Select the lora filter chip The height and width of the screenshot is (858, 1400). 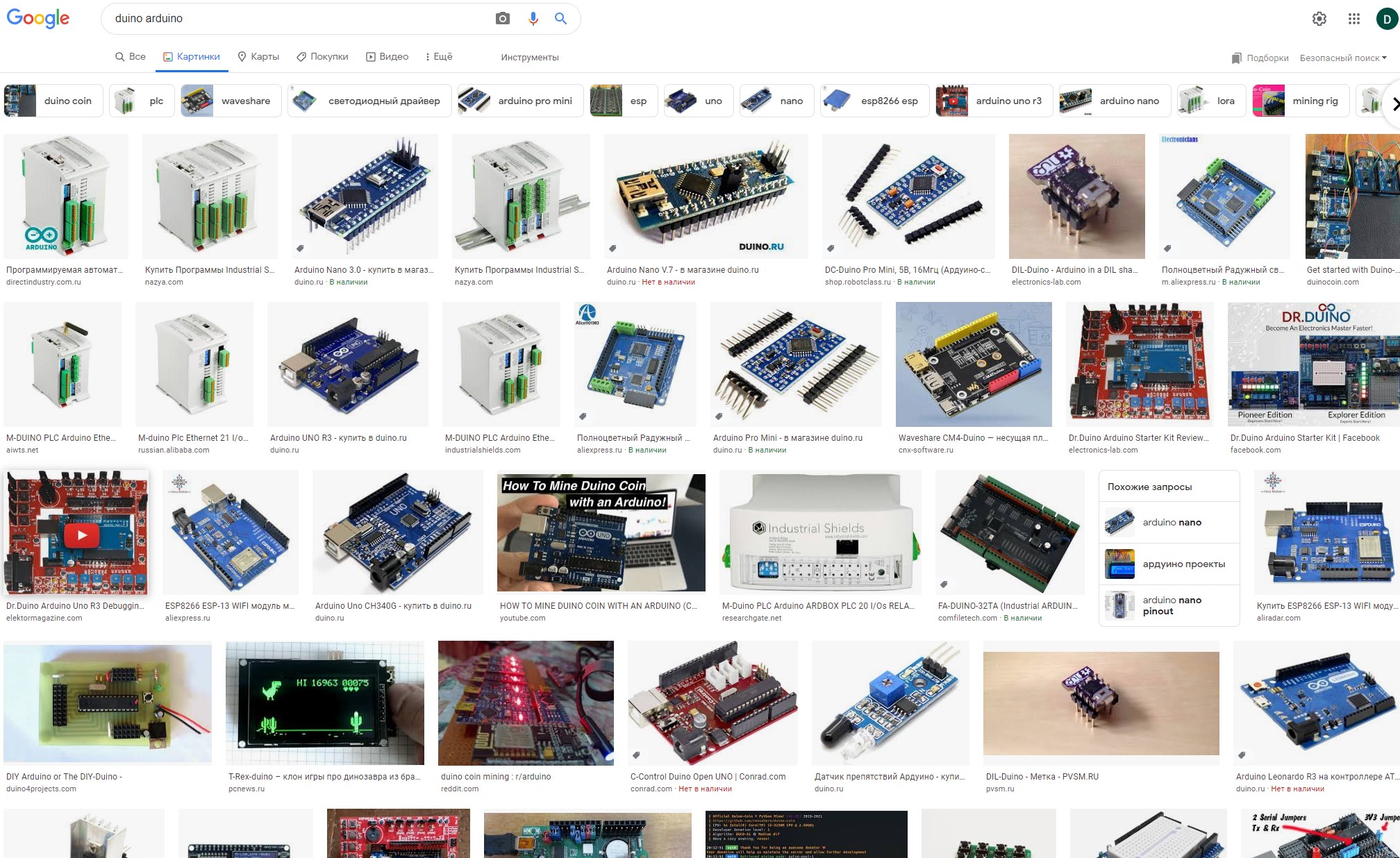pyautogui.click(x=1212, y=101)
